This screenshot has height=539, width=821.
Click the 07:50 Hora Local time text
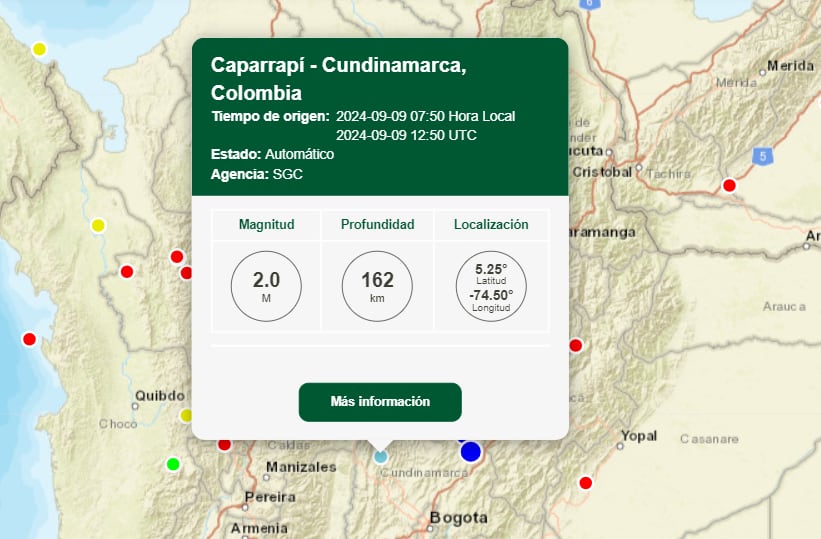(425, 116)
